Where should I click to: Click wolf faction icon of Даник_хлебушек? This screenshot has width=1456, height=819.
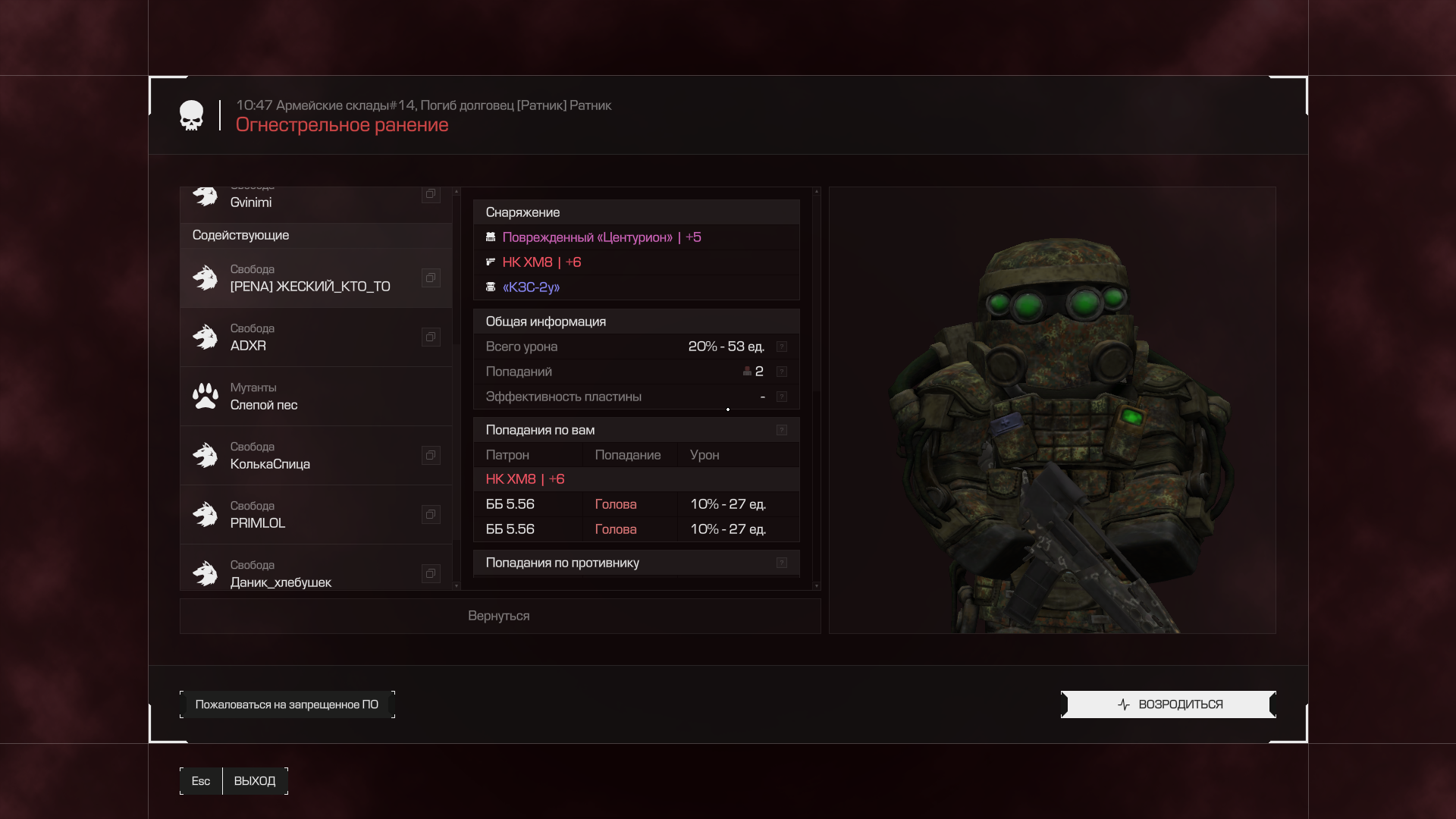pyautogui.click(x=205, y=573)
